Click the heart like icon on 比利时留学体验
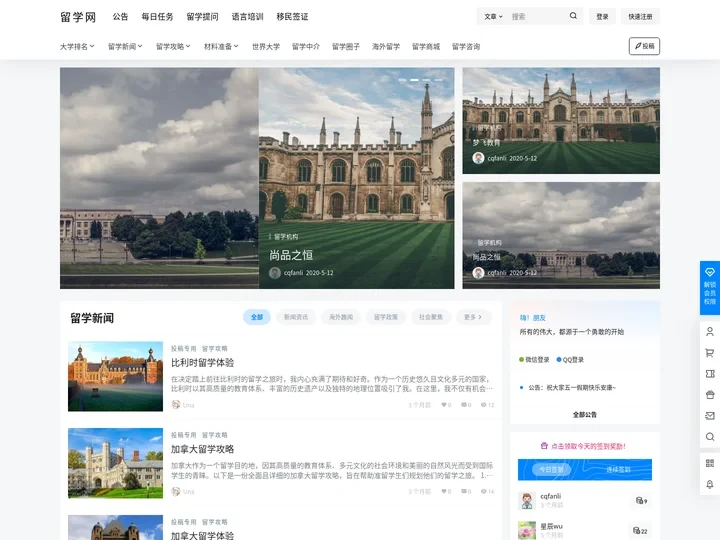The image size is (720, 540). click(x=444, y=405)
